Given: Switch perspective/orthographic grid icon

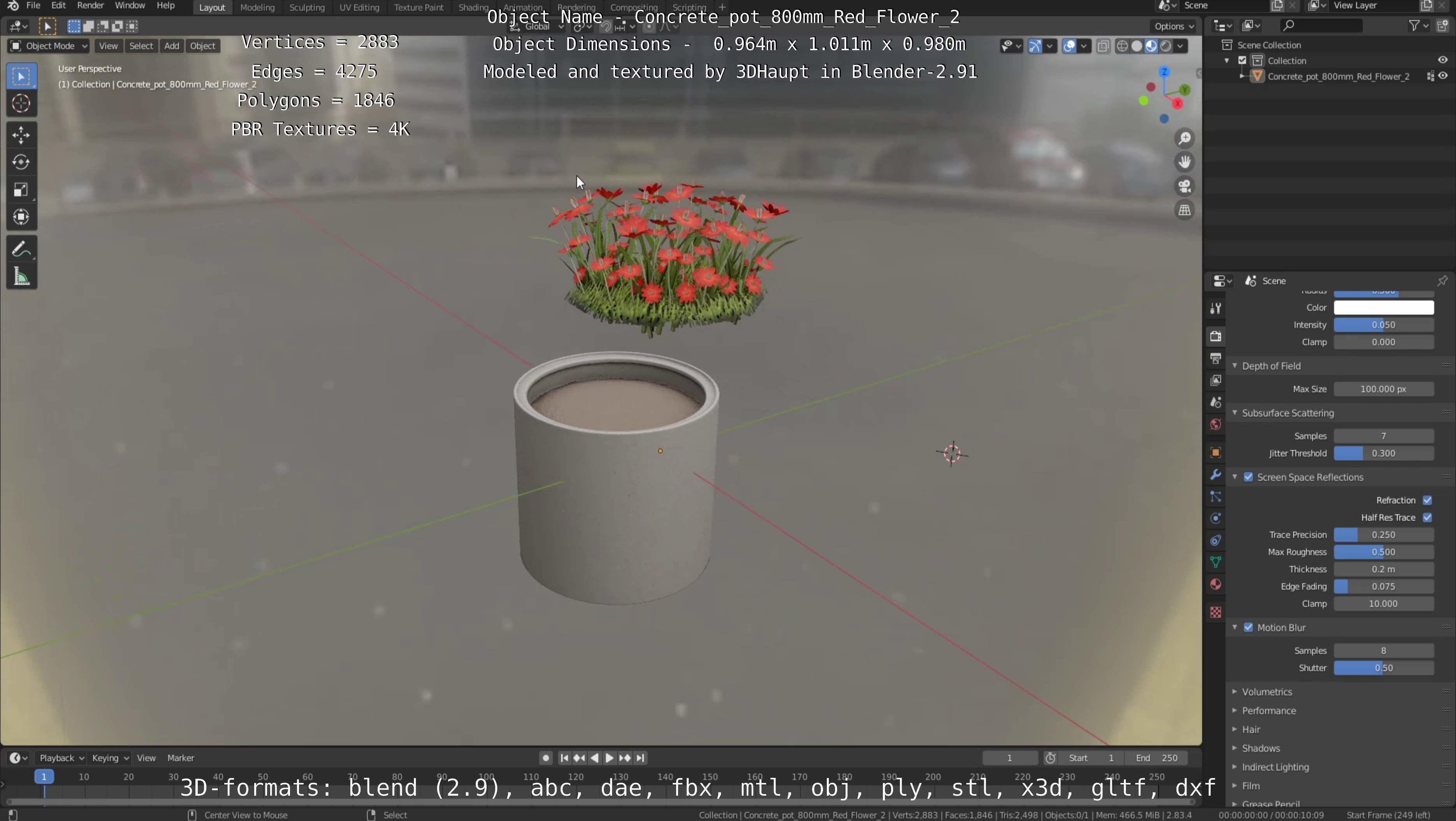Looking at the screenshot, I should 1184,210.
